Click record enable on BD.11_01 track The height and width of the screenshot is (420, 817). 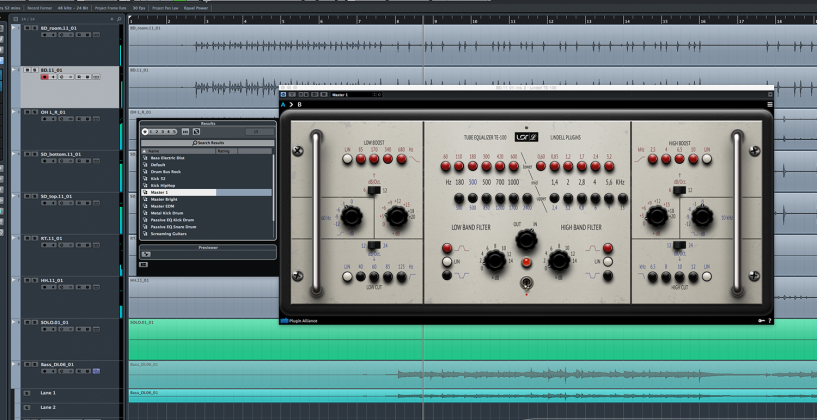(44, 77)
